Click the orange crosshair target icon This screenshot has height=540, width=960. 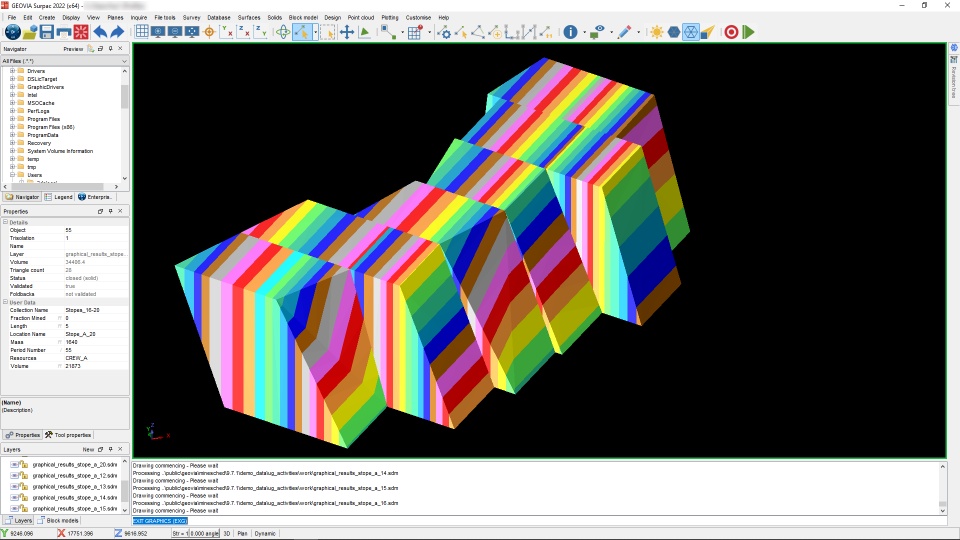tap(209, 32)
